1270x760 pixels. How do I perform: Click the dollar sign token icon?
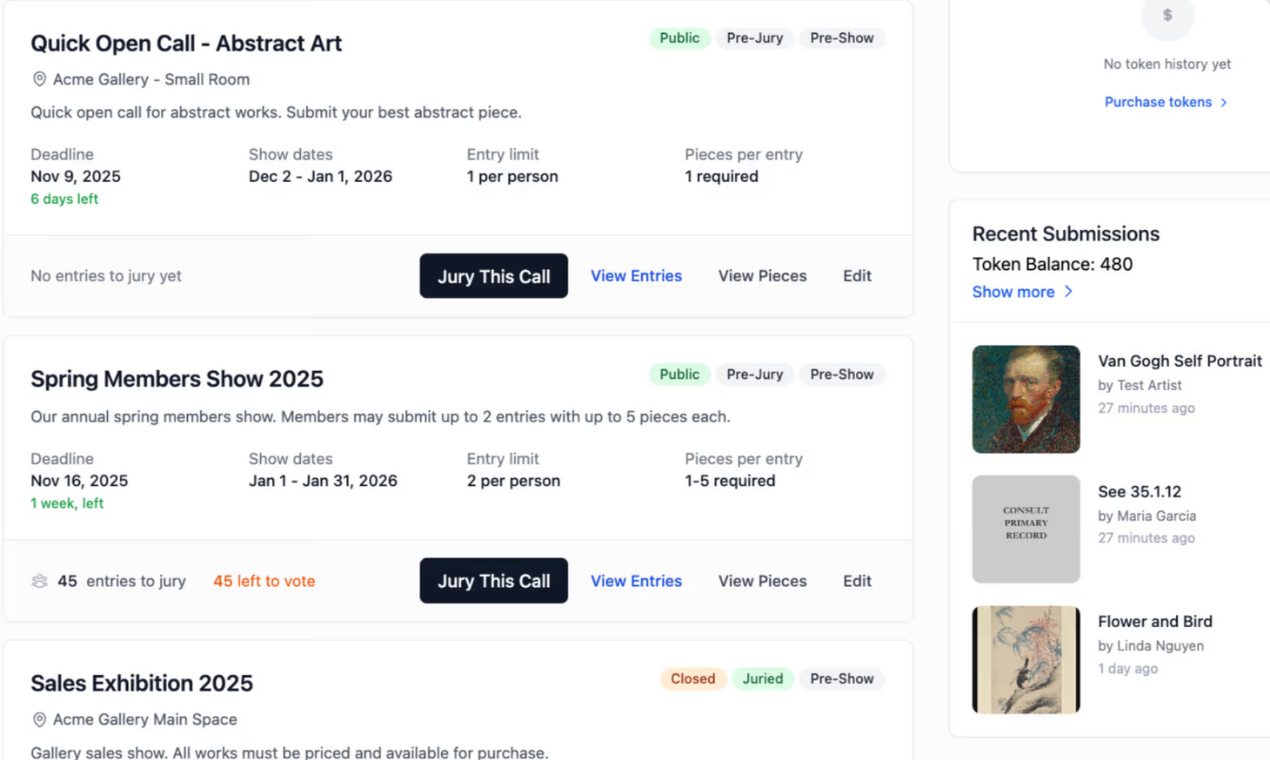pos(1167,16)
